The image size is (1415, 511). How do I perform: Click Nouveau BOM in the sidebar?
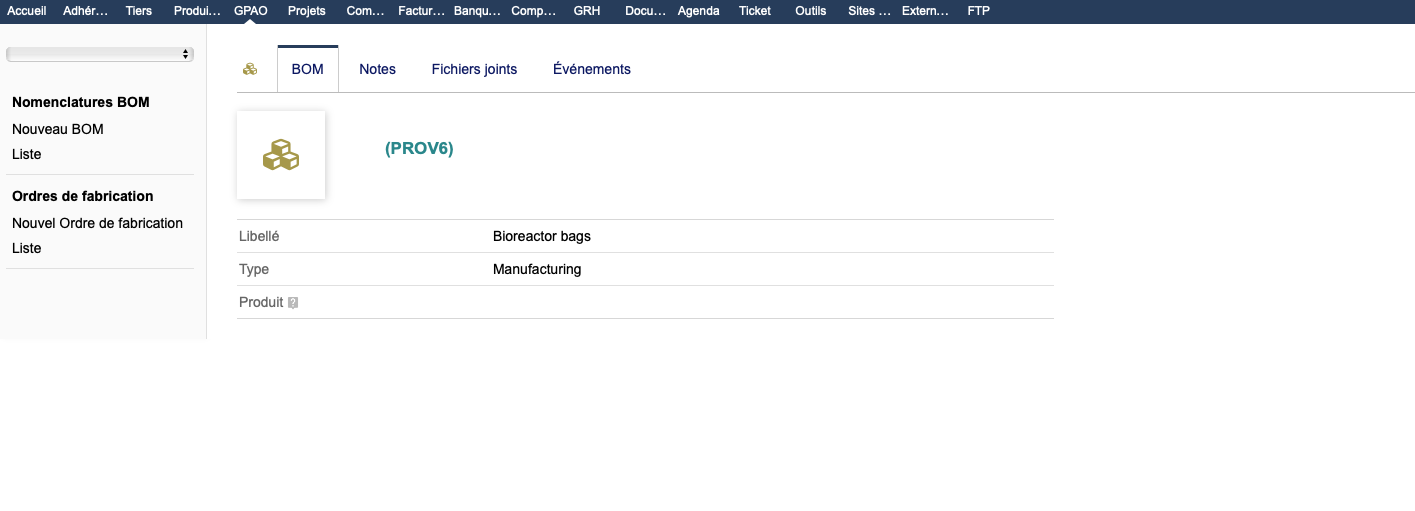58,129
